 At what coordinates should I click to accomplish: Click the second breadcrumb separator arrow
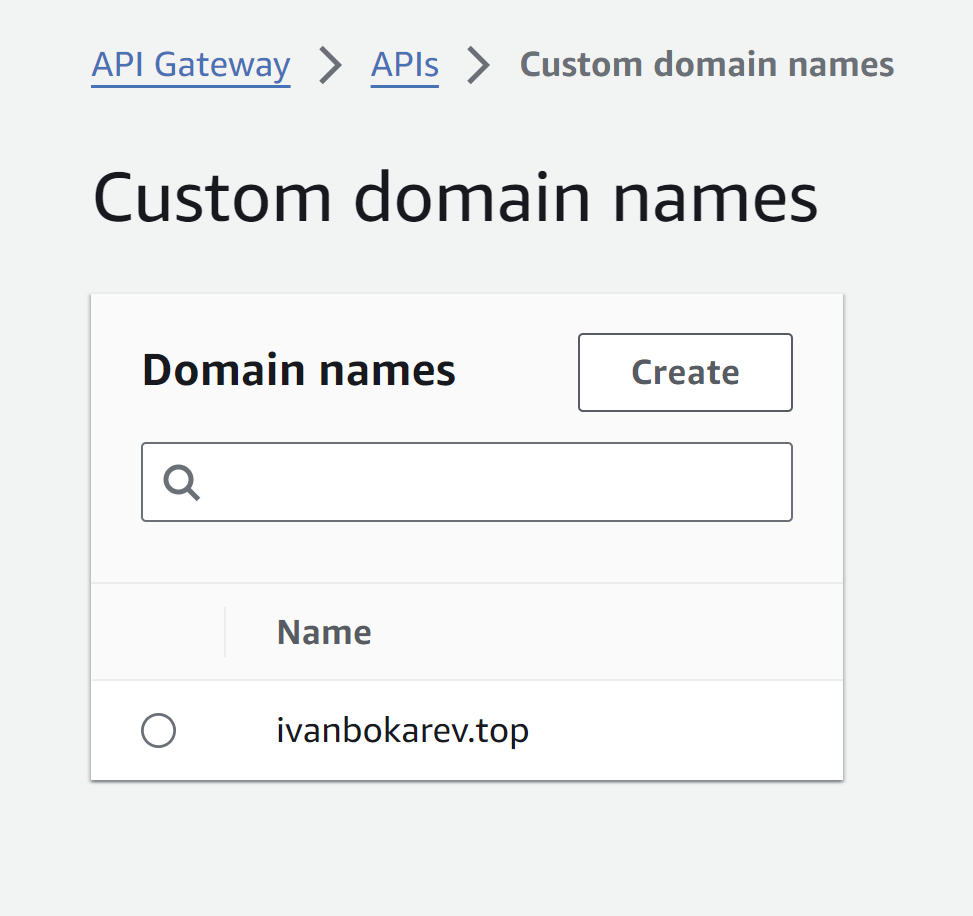[478, 64]
